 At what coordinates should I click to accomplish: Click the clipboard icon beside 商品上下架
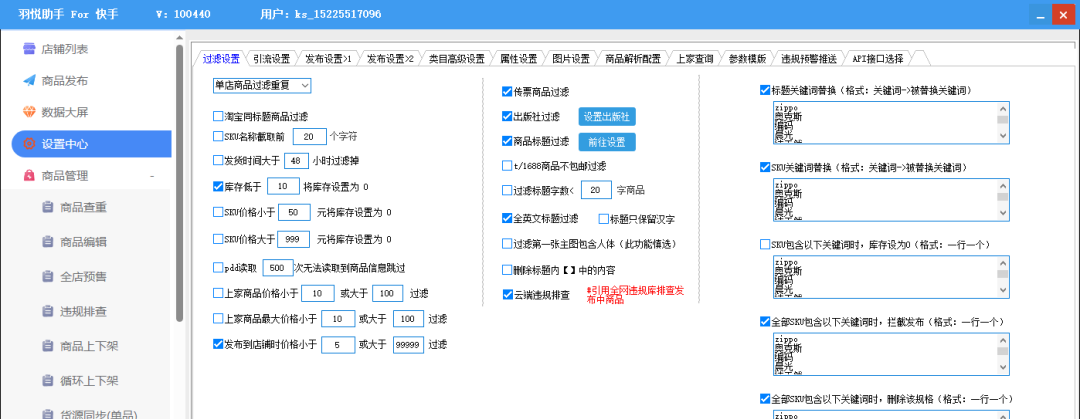click(48, 345)
